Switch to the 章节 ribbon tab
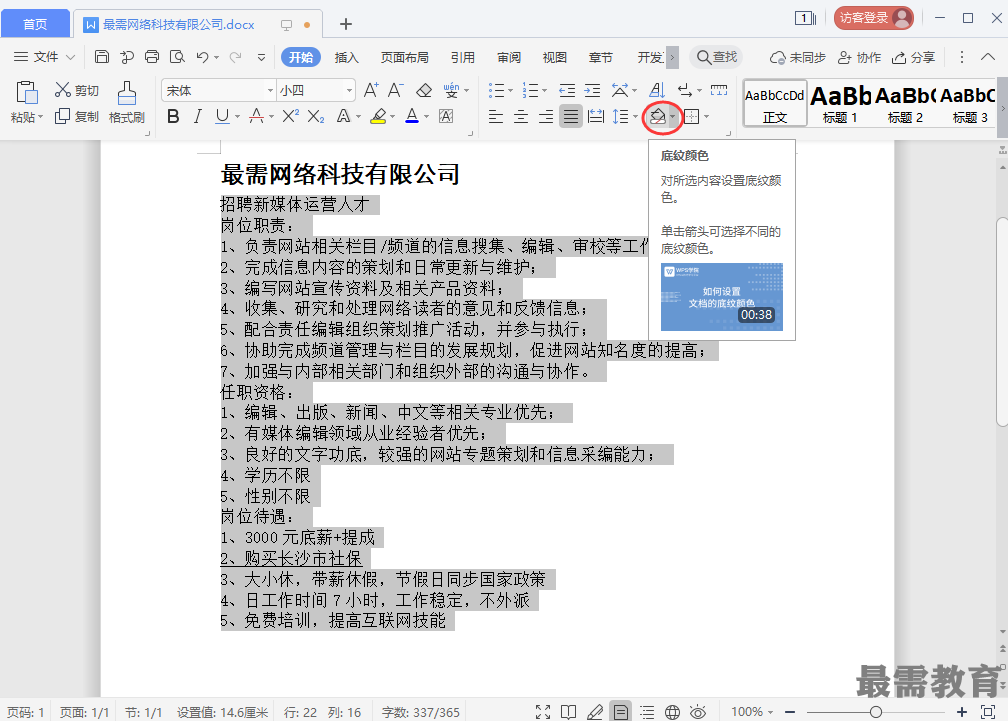The image size is (1008, 721). click(601, 57)
